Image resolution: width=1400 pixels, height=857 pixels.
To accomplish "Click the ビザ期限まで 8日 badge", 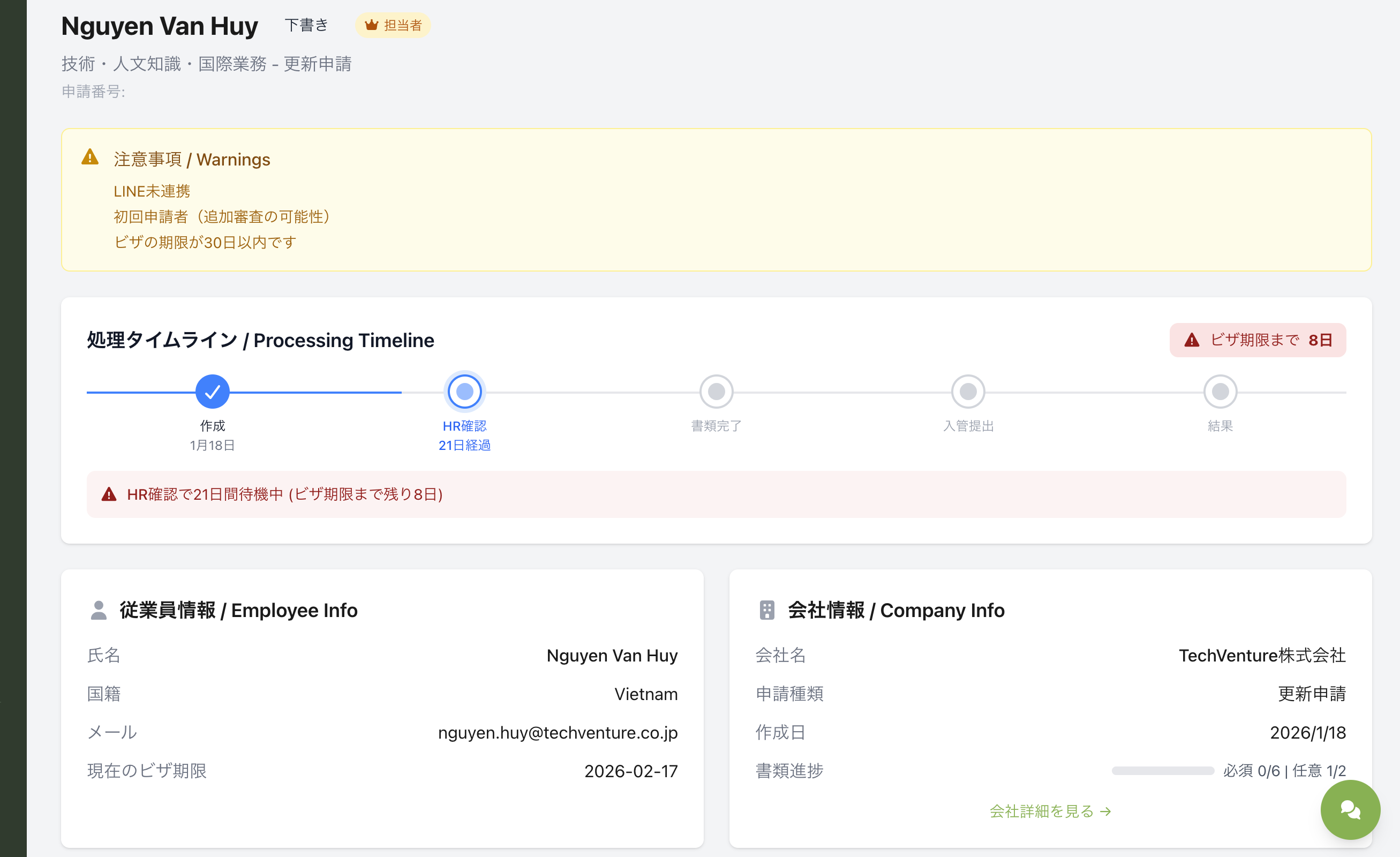I will [x=1258, y=340].
